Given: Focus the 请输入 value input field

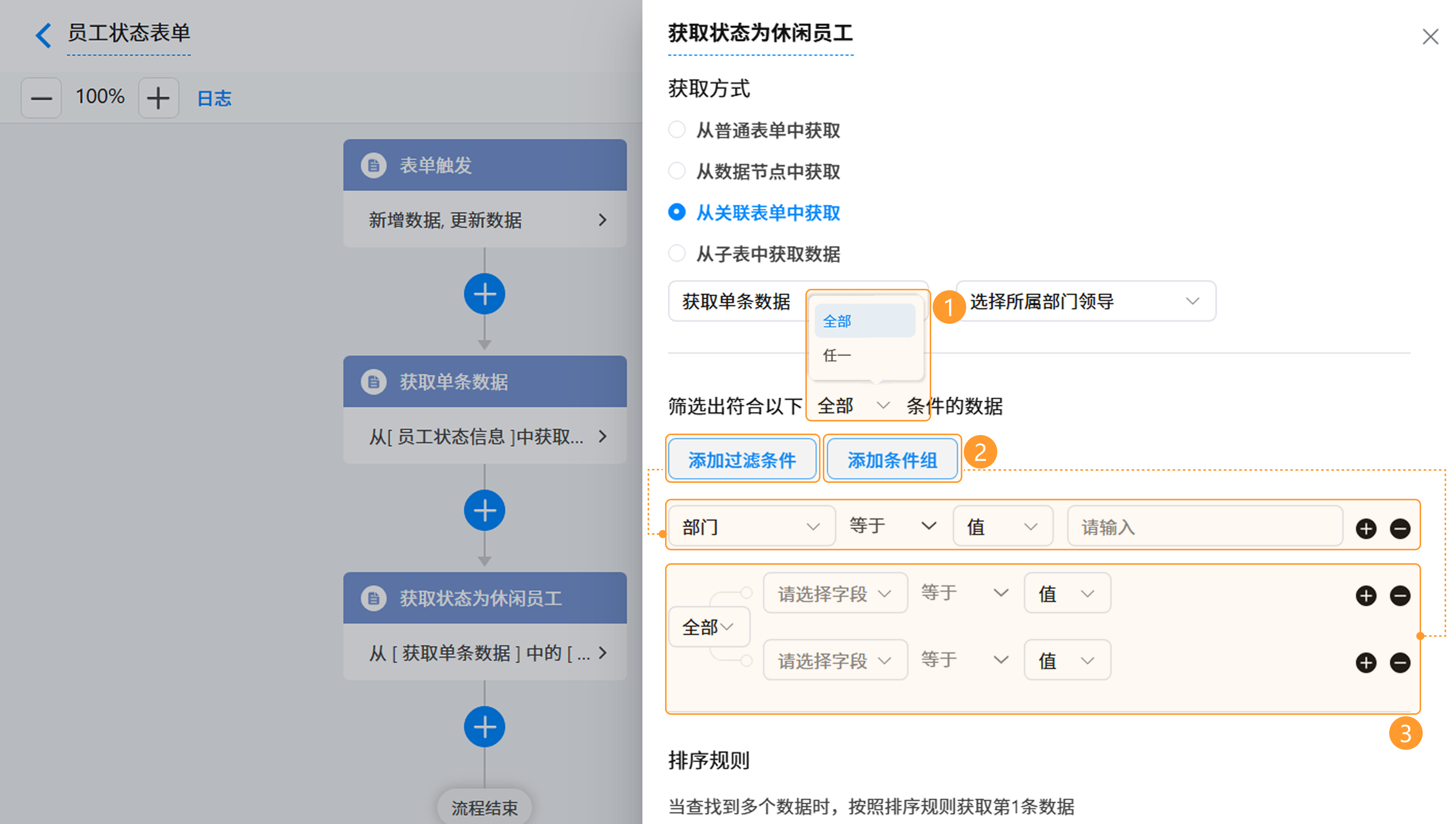Looking at the screenshot, I should (x=1205, y=526).
